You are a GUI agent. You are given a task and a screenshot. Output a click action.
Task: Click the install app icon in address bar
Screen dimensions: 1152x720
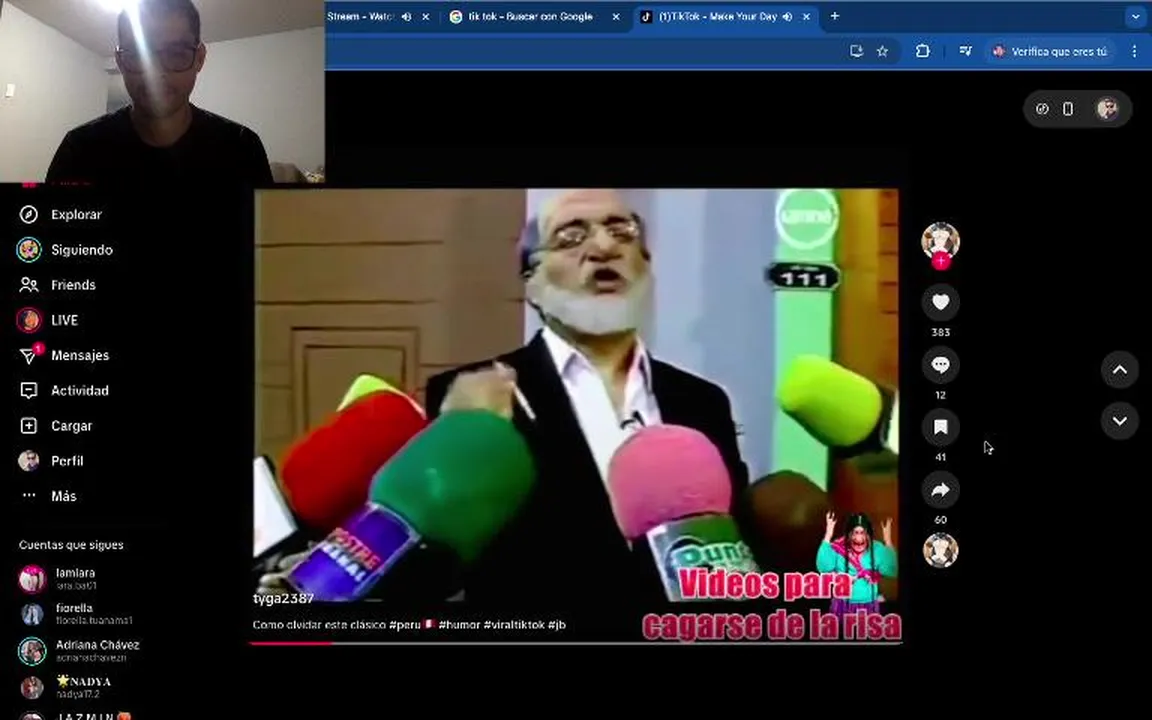(856, 51)
